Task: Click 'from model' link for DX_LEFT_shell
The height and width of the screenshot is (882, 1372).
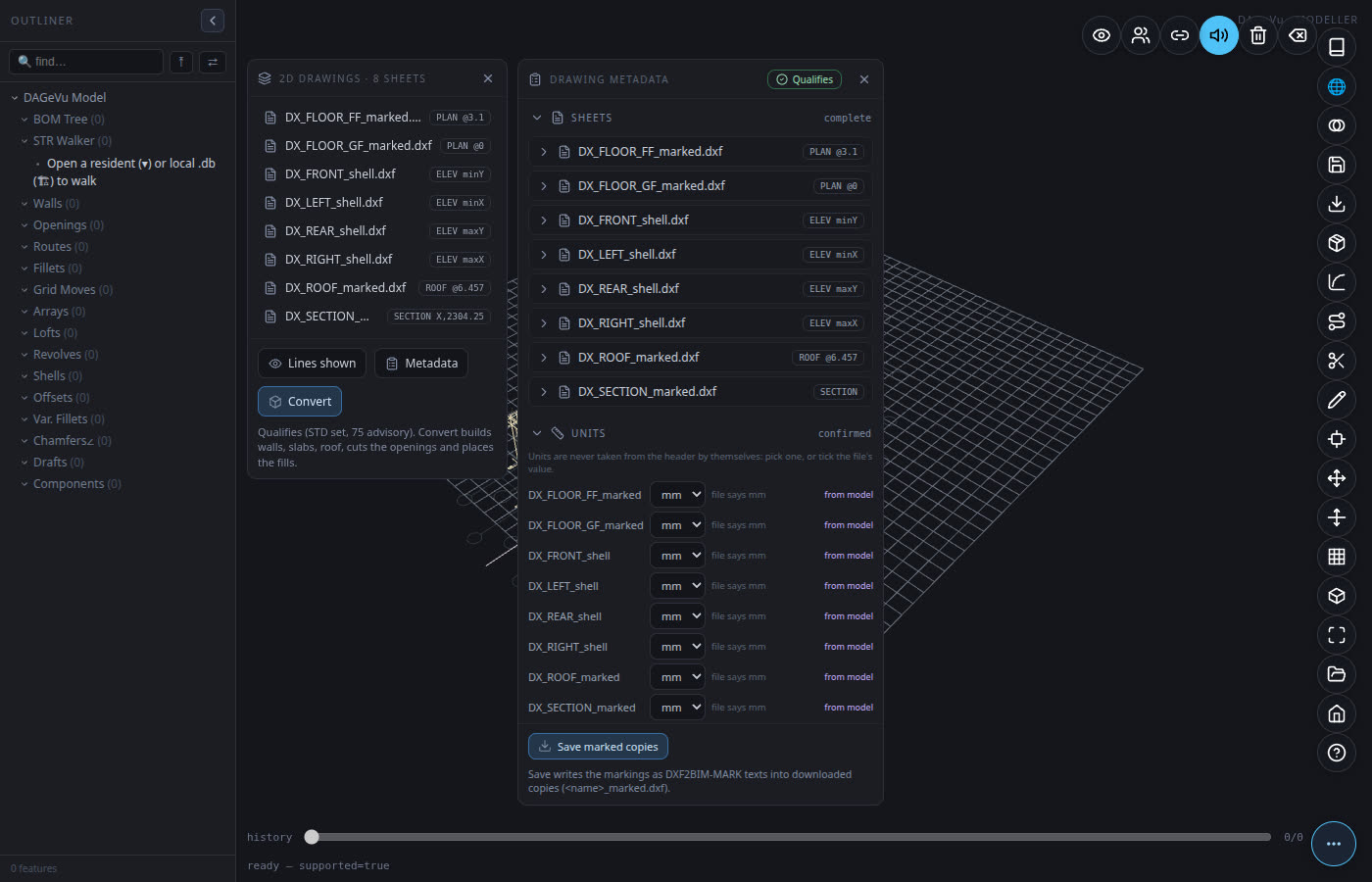Action: (849, 586)
